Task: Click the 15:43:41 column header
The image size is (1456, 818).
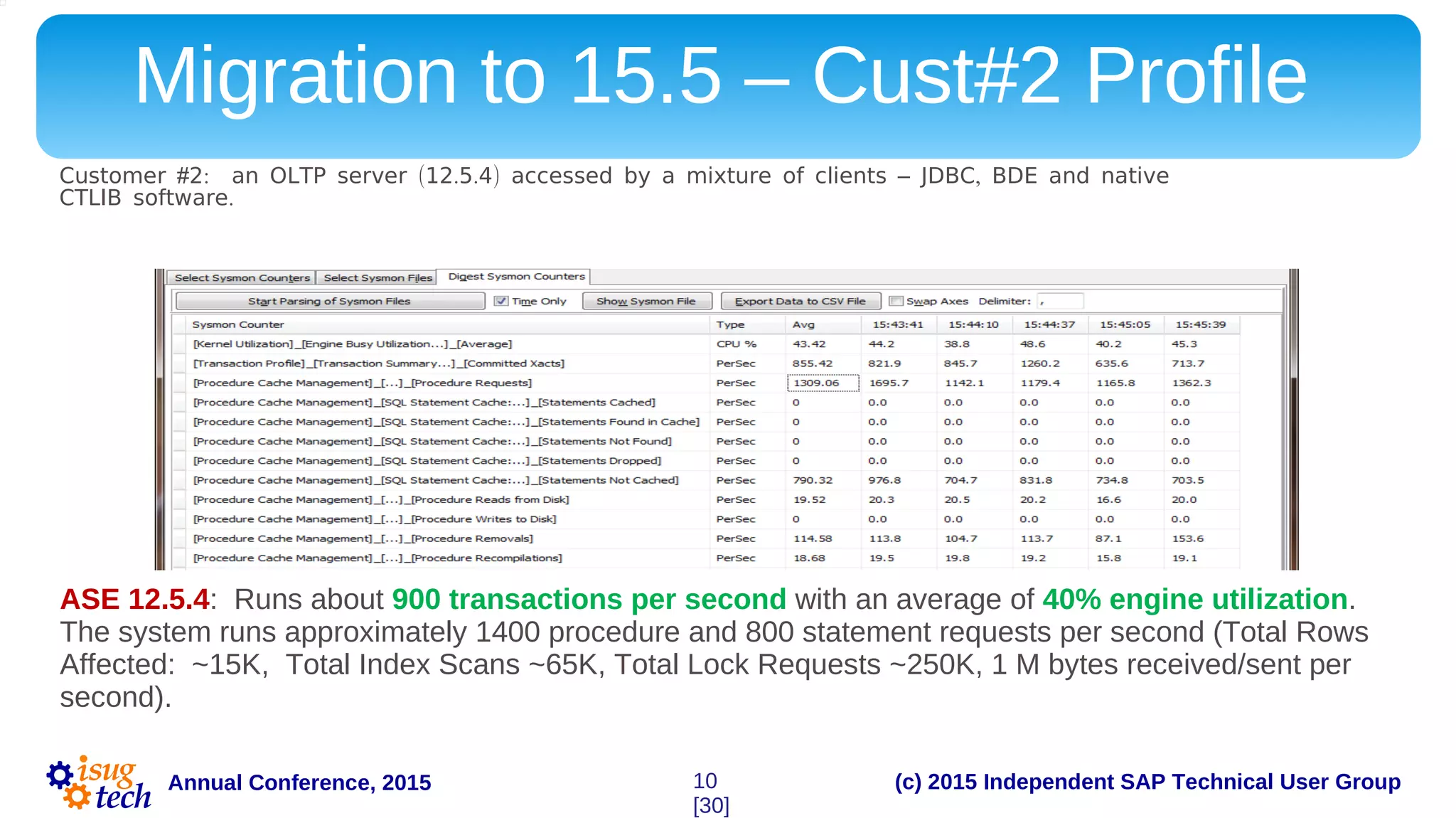Action: pyautogui.click(x=899, y=324)
